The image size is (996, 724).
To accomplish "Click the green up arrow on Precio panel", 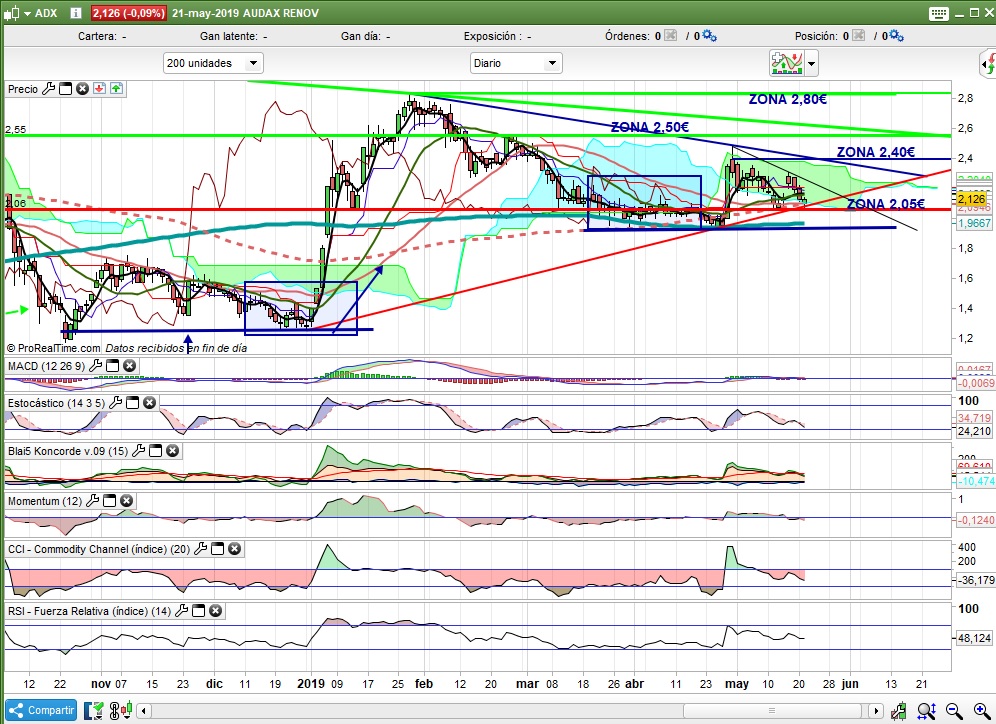I will click(117, 89).
